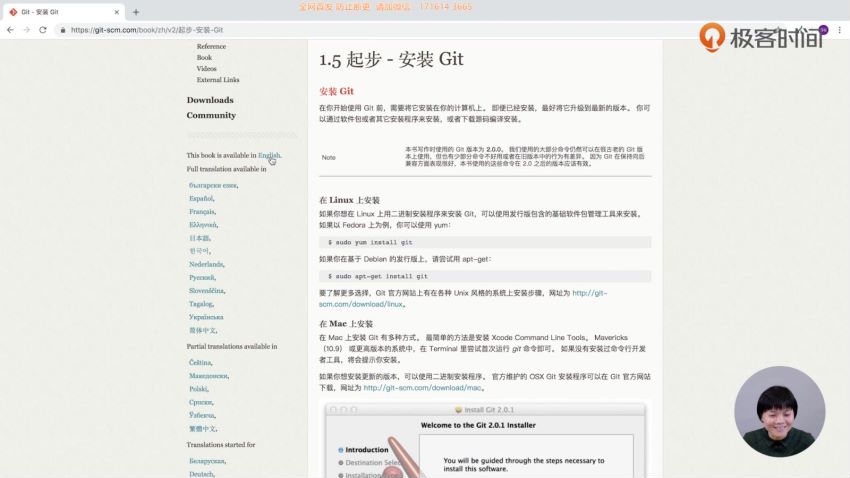The image size is (850, 478).
Task: Open the Македонски partial translation
Action: pos(208,376)
